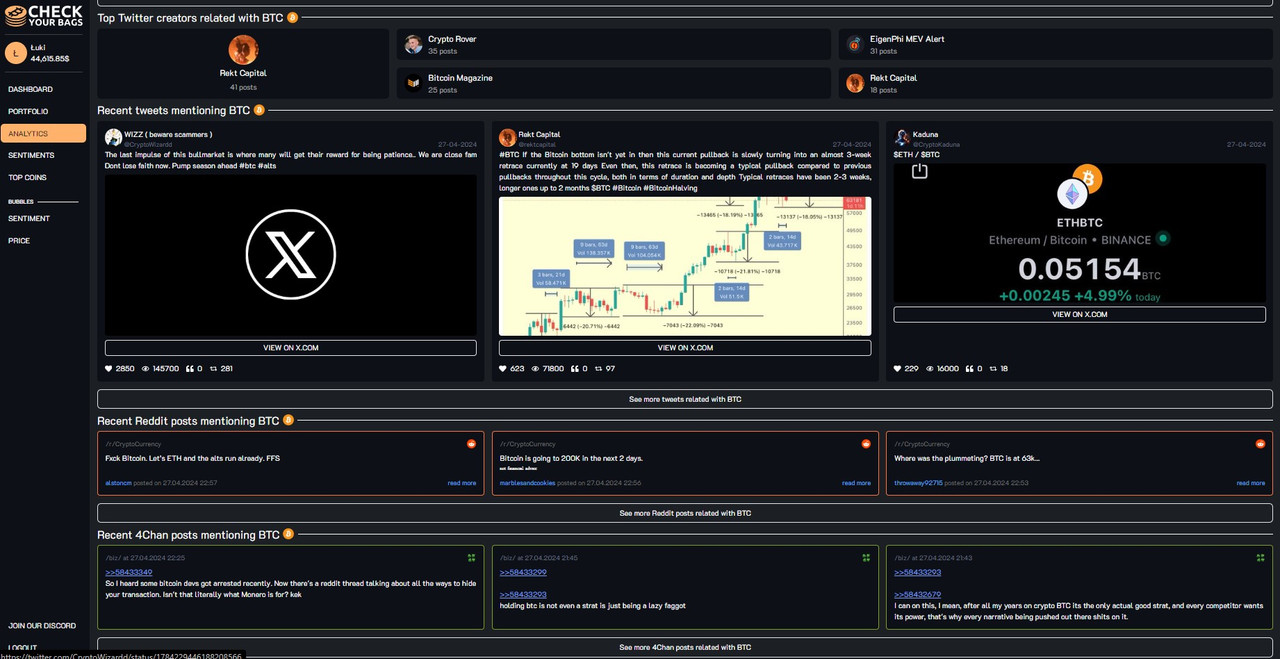Image resolution: width=1280 pixels, height=659 pixels.
Task: Click the 4chan clover icon on the 21:43 post
Action: 1261,557
